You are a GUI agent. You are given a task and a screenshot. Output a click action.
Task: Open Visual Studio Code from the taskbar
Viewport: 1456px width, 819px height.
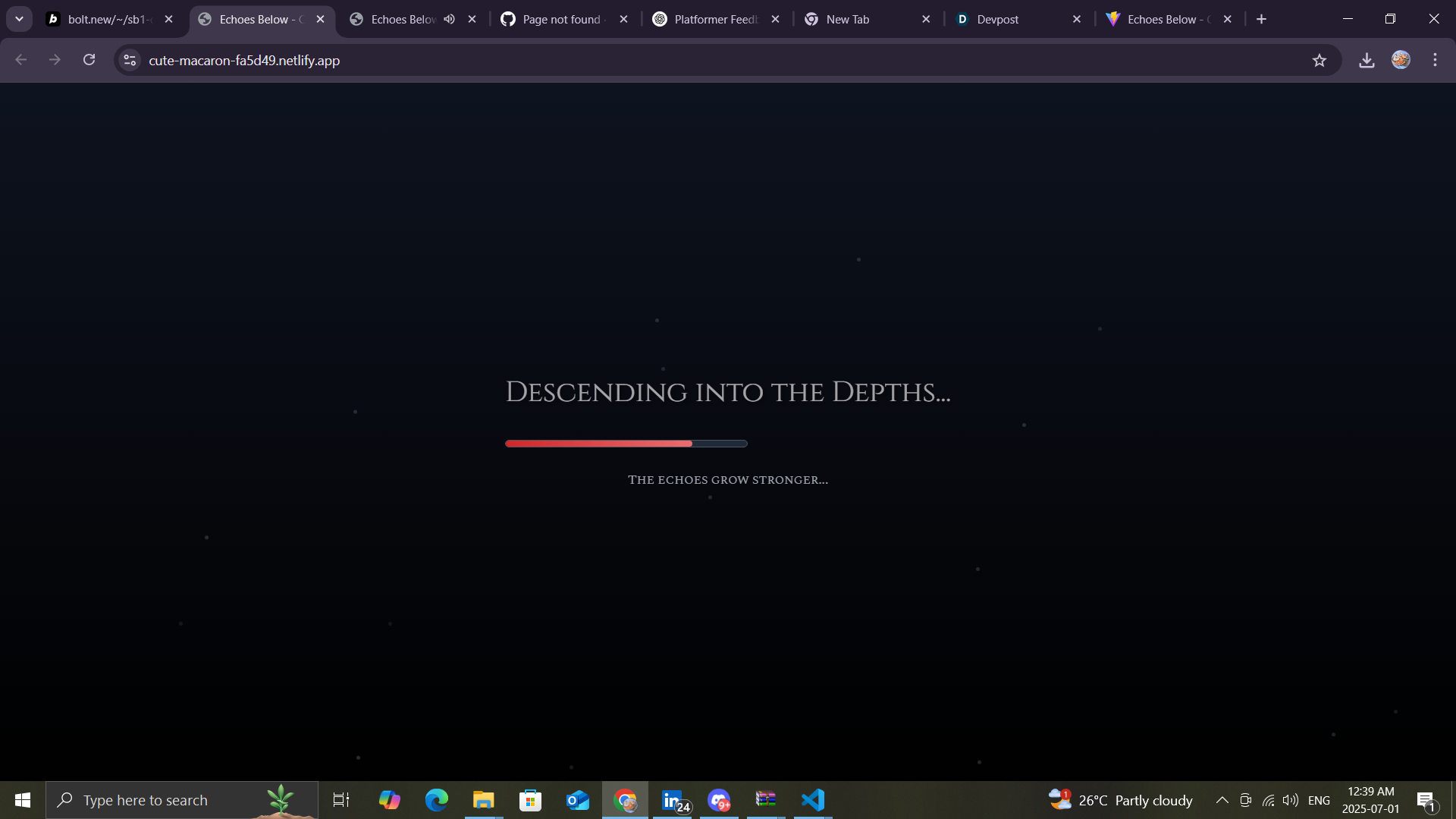pyautogui.click(x=813, y=800)
